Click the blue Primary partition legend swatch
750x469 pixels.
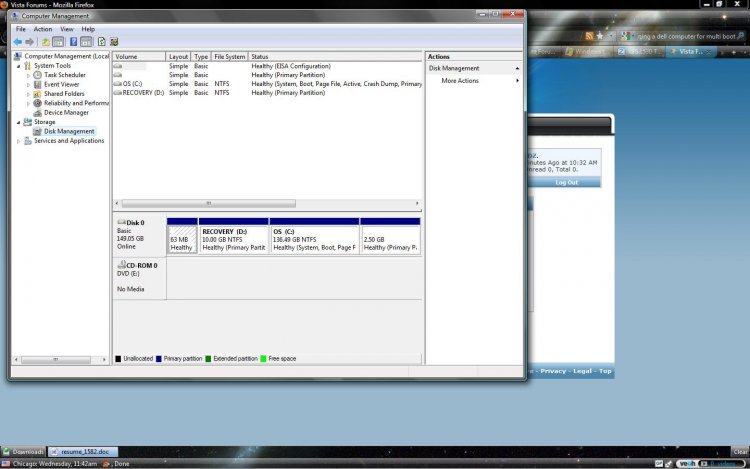(158, 359)
